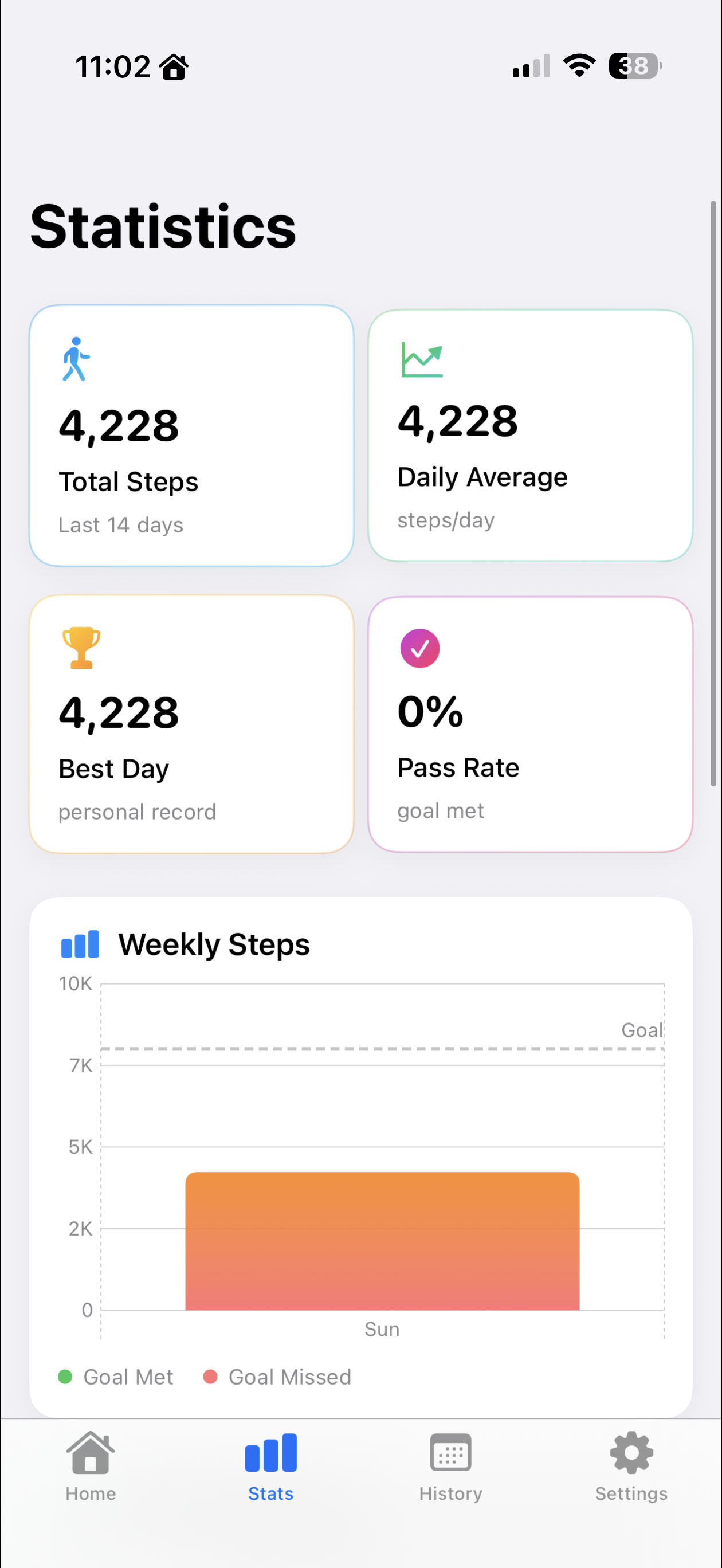Switch to the Stats tab
The image size is (722, 1568).
(270, 1467)
